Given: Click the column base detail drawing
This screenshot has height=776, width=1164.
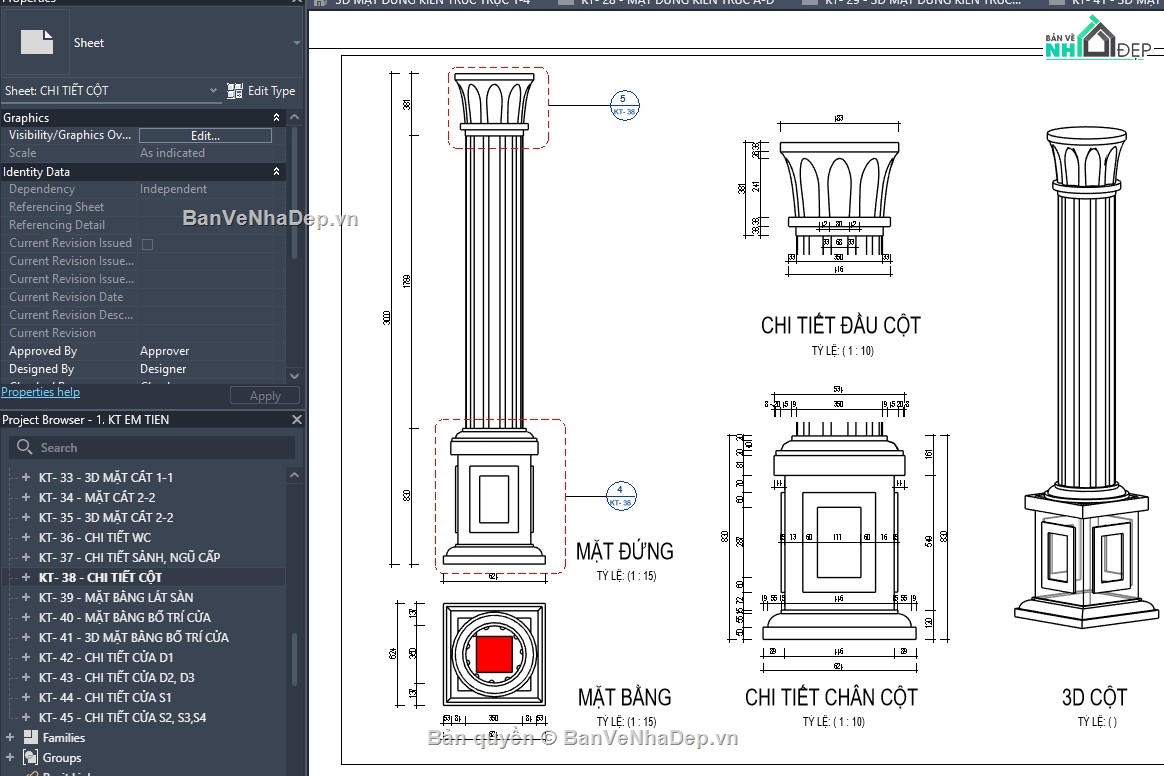Looking at the screenshot, I should [x=839, y=530].
